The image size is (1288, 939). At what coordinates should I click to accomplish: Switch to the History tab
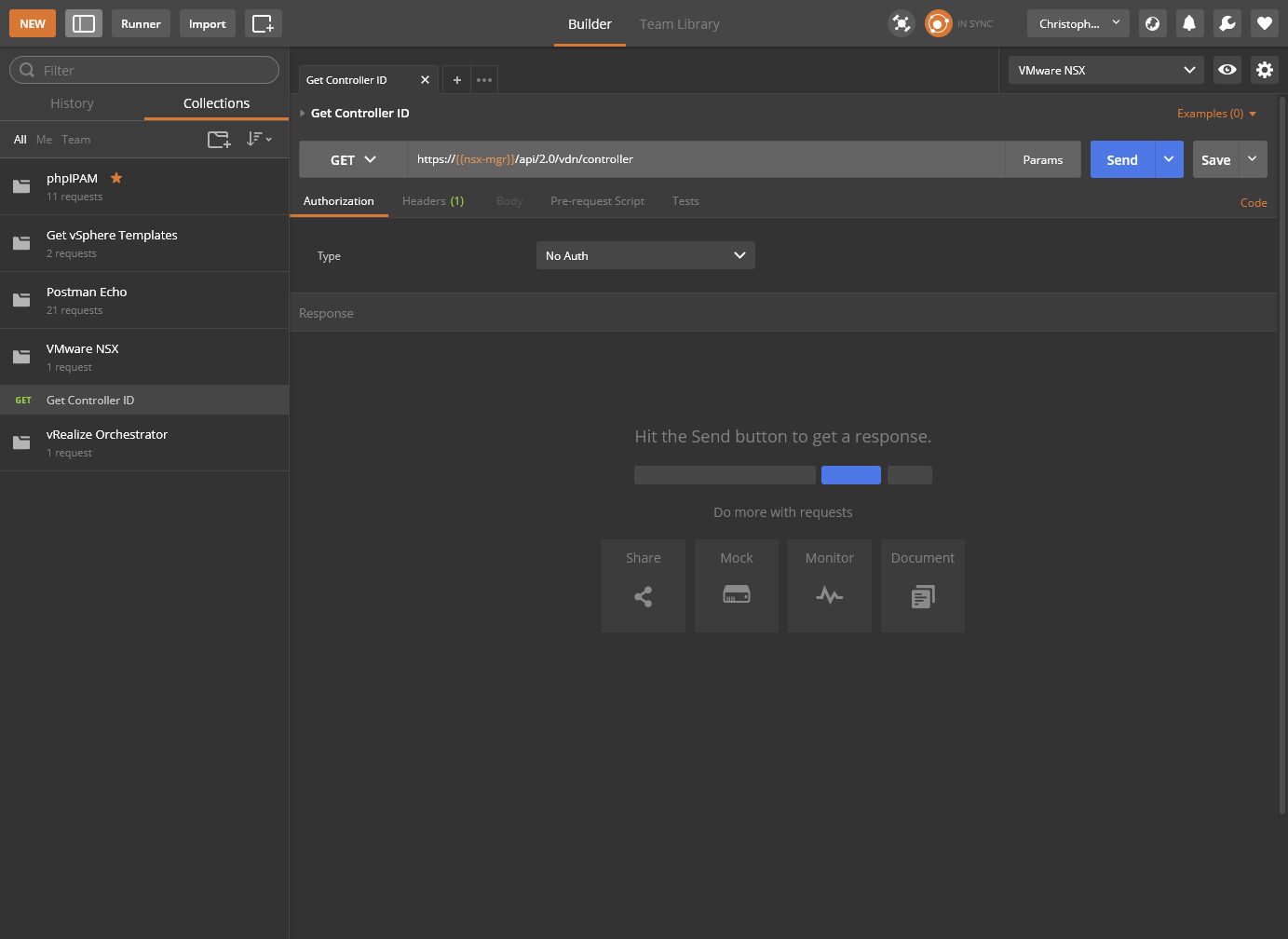pos(72,103)
